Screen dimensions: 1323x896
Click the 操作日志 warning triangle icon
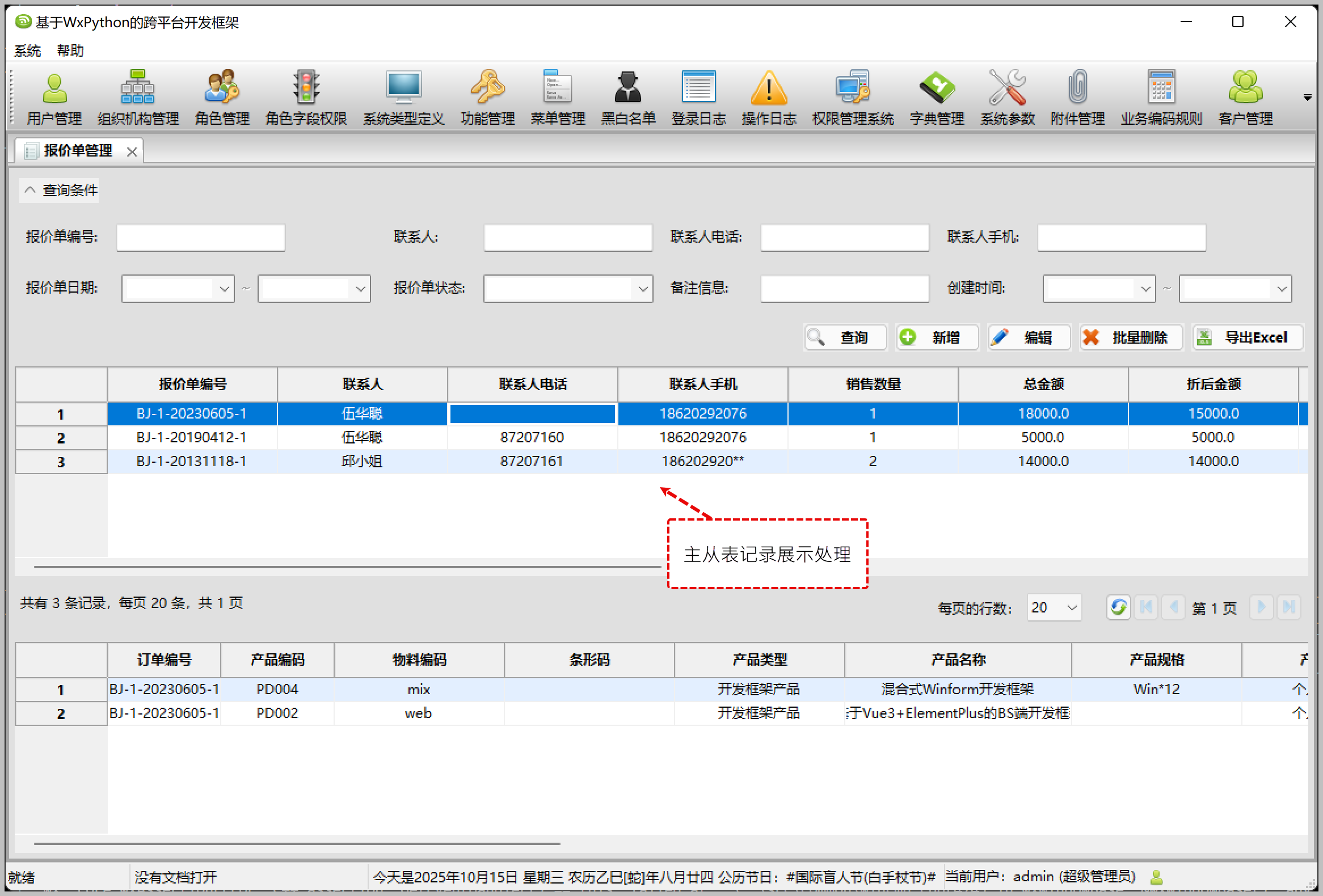pos(769,88)
